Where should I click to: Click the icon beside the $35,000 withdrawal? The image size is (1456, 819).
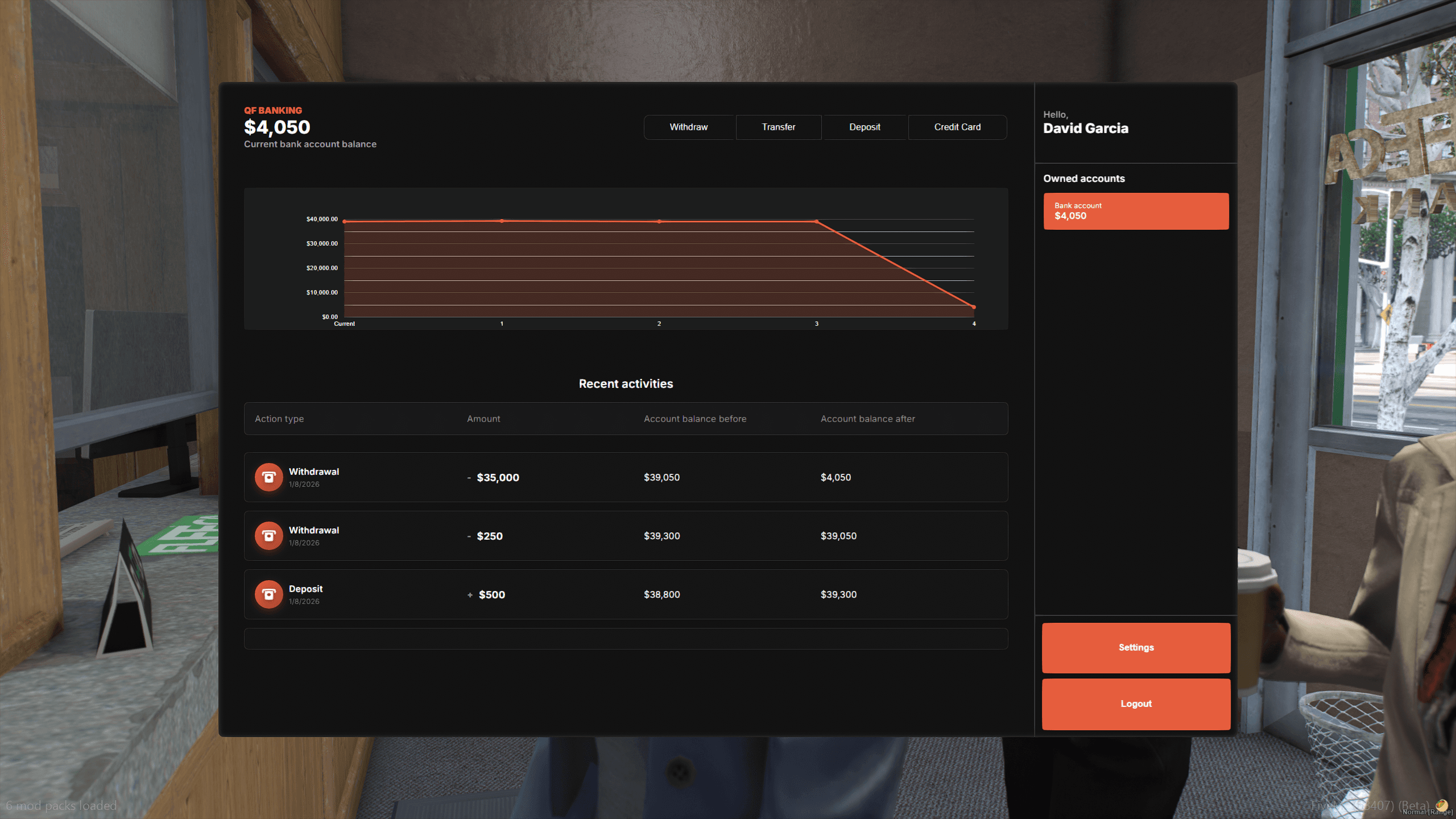tap(268, 477)
